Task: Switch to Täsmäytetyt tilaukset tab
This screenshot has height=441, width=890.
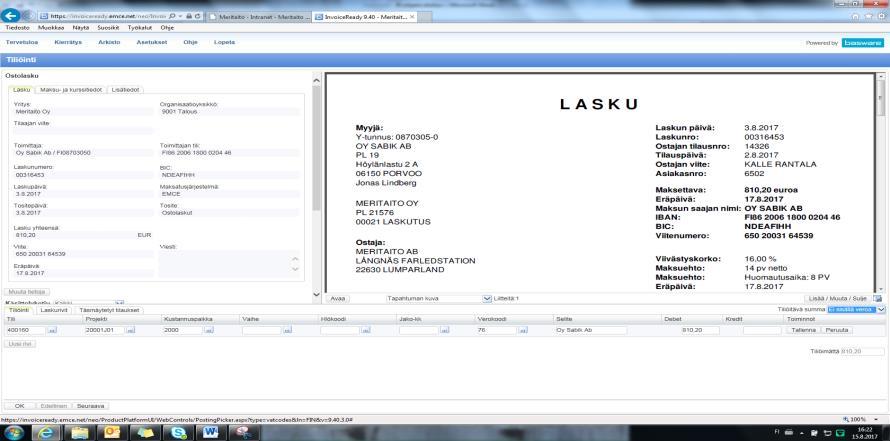Action: tap(109, 310)
